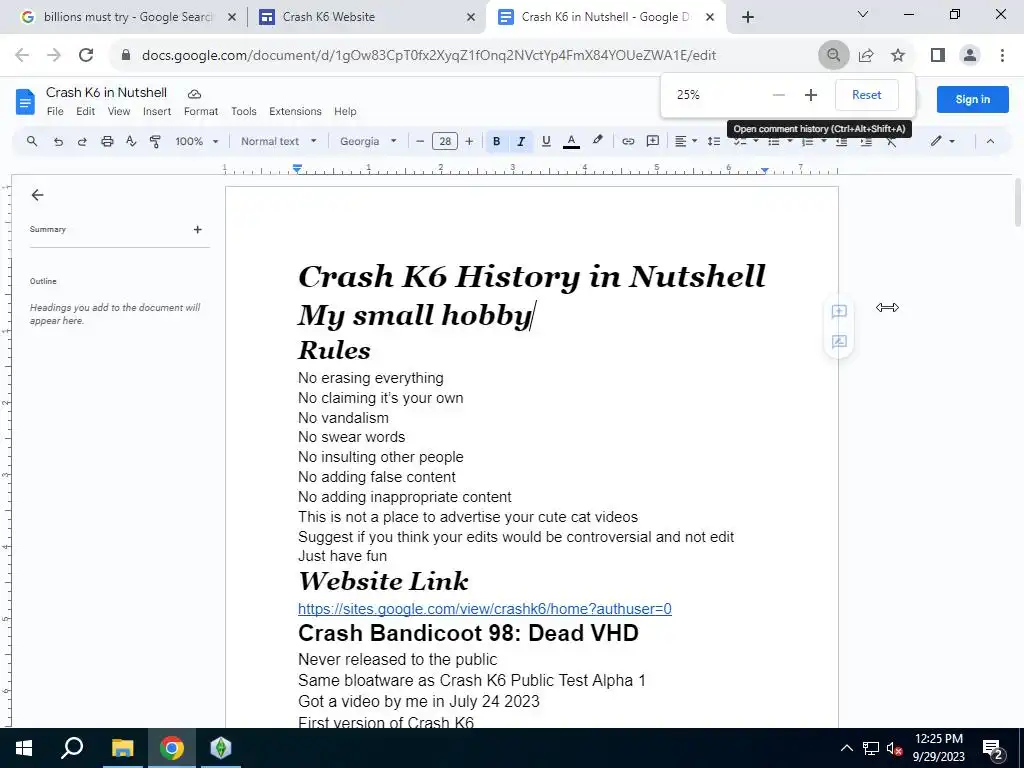Bookmark this tab with star icon
This screenshot has width=1024, height=768.
click(x=898, y=56)
